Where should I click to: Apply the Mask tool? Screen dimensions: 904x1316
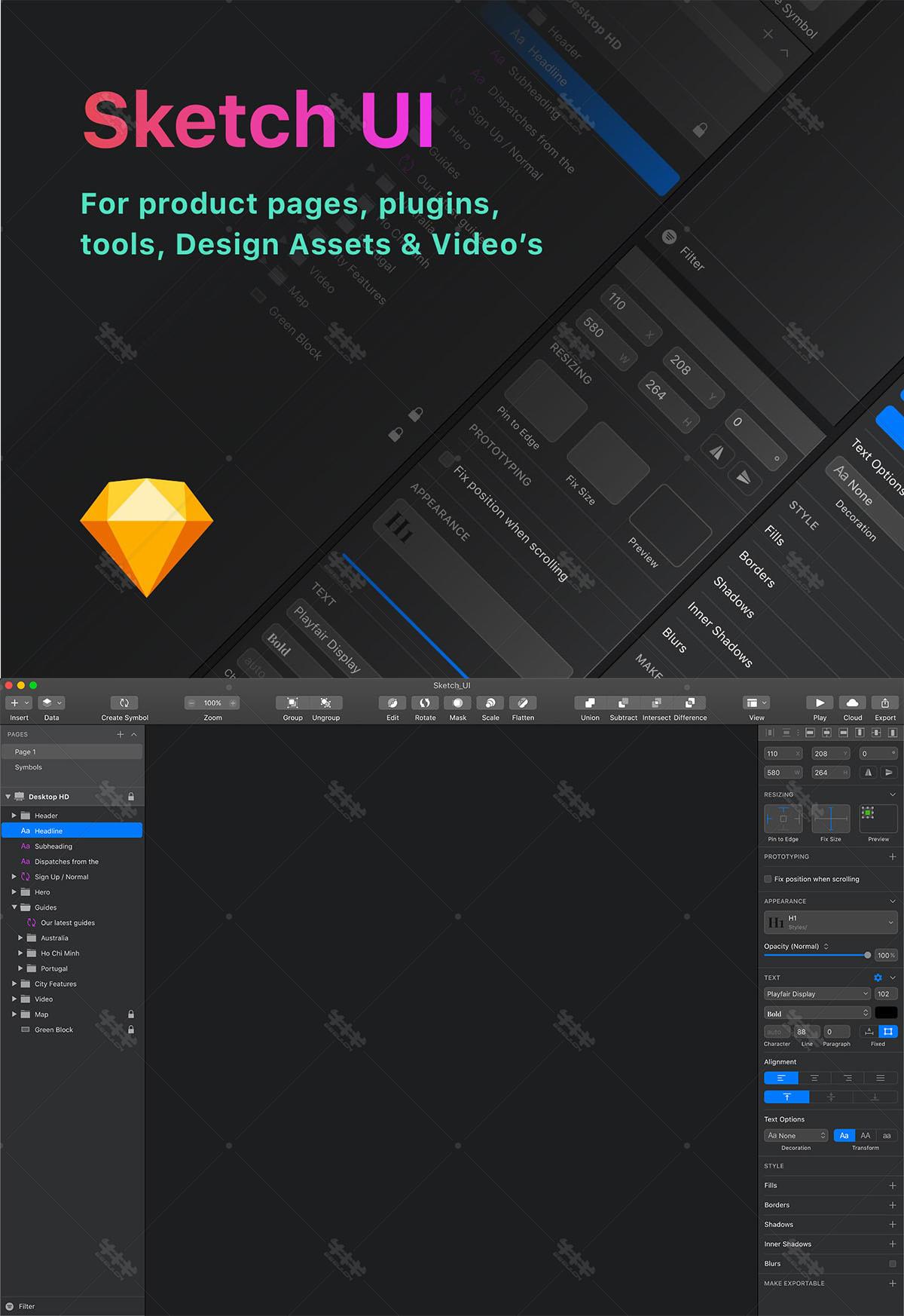point(457,702)
